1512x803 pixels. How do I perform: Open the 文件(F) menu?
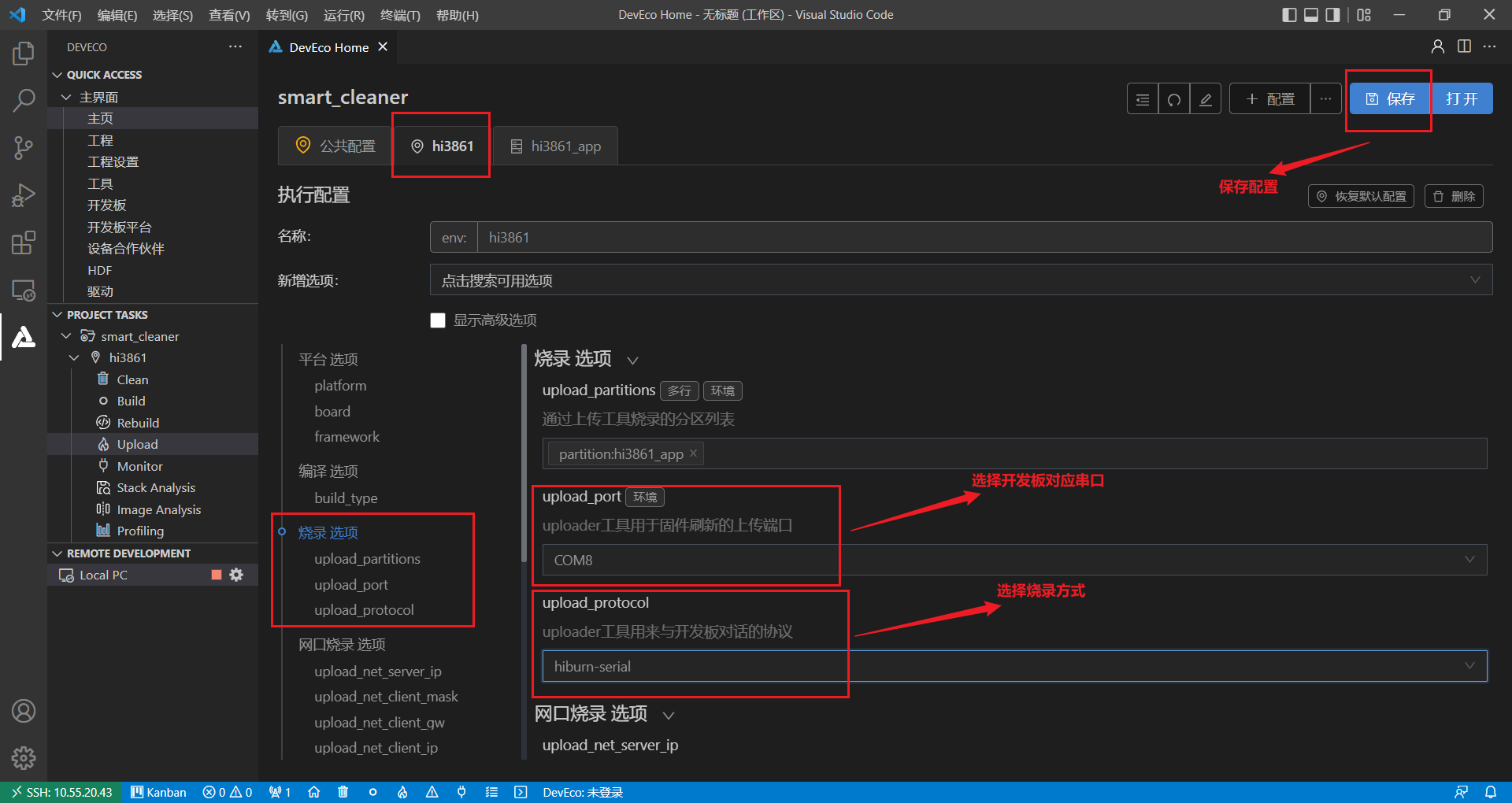[61, 15]
